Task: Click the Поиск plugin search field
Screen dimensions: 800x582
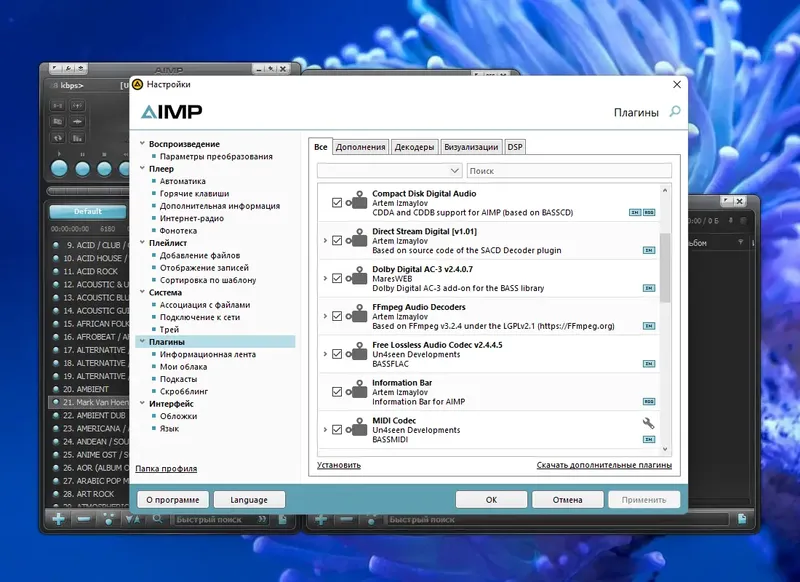Action: pos(569,170)
